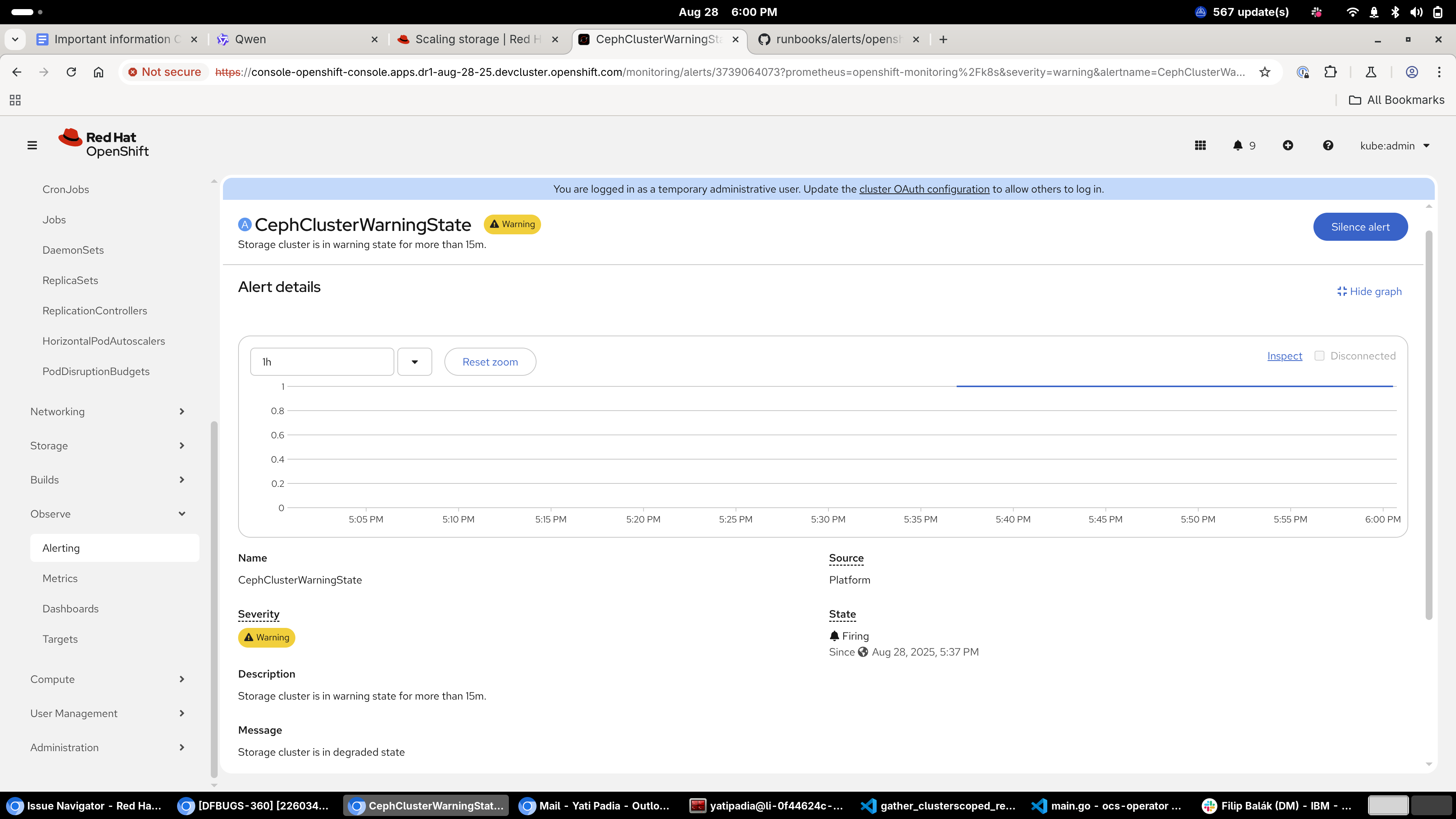
Task: Click the Silence alert button
Action: pos(1360,227)
